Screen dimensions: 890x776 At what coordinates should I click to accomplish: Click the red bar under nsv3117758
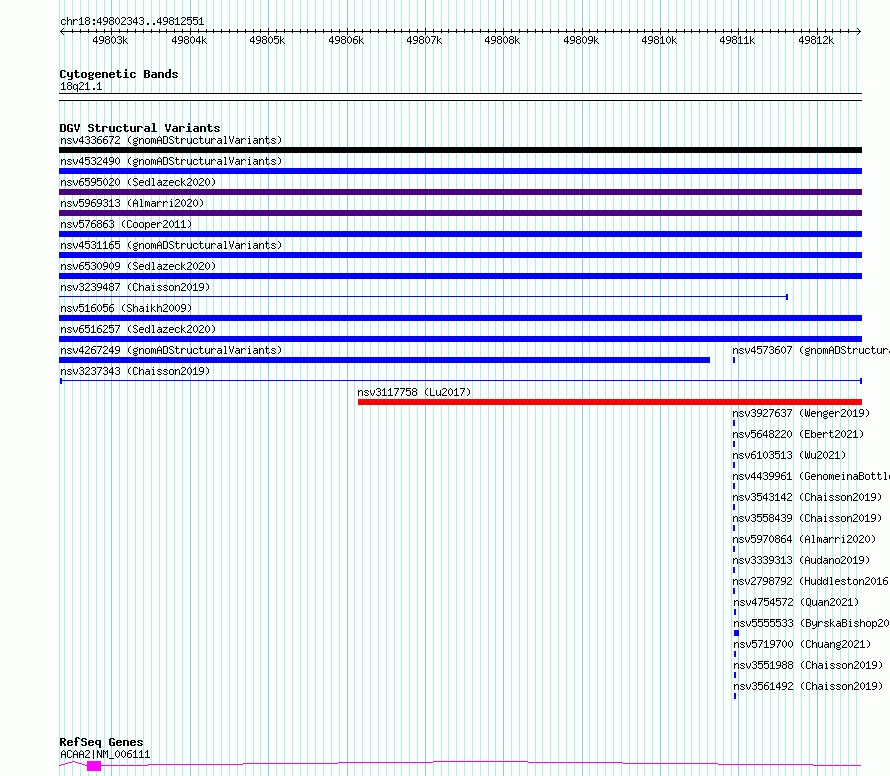[610, 402]
